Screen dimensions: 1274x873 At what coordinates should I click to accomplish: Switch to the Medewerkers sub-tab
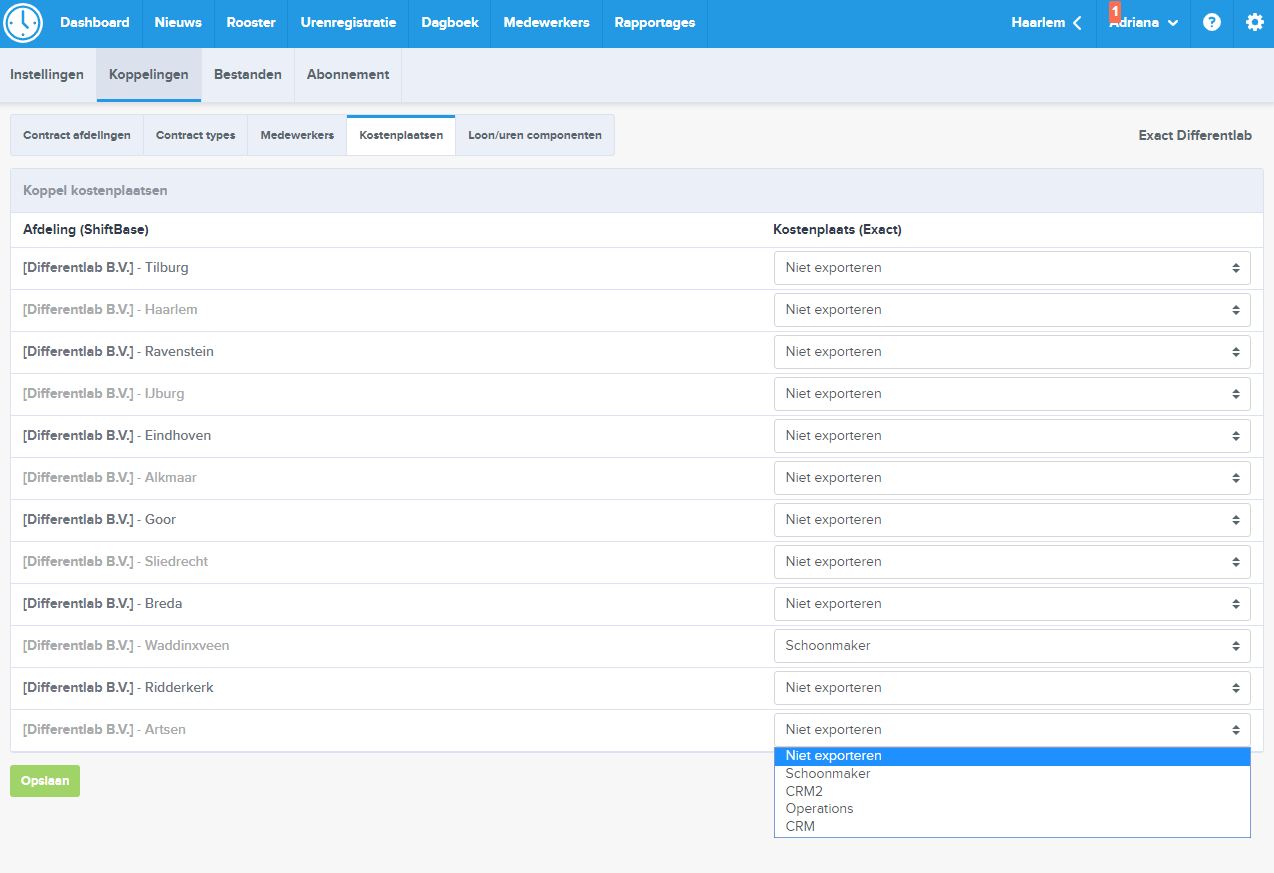(297, 135)
